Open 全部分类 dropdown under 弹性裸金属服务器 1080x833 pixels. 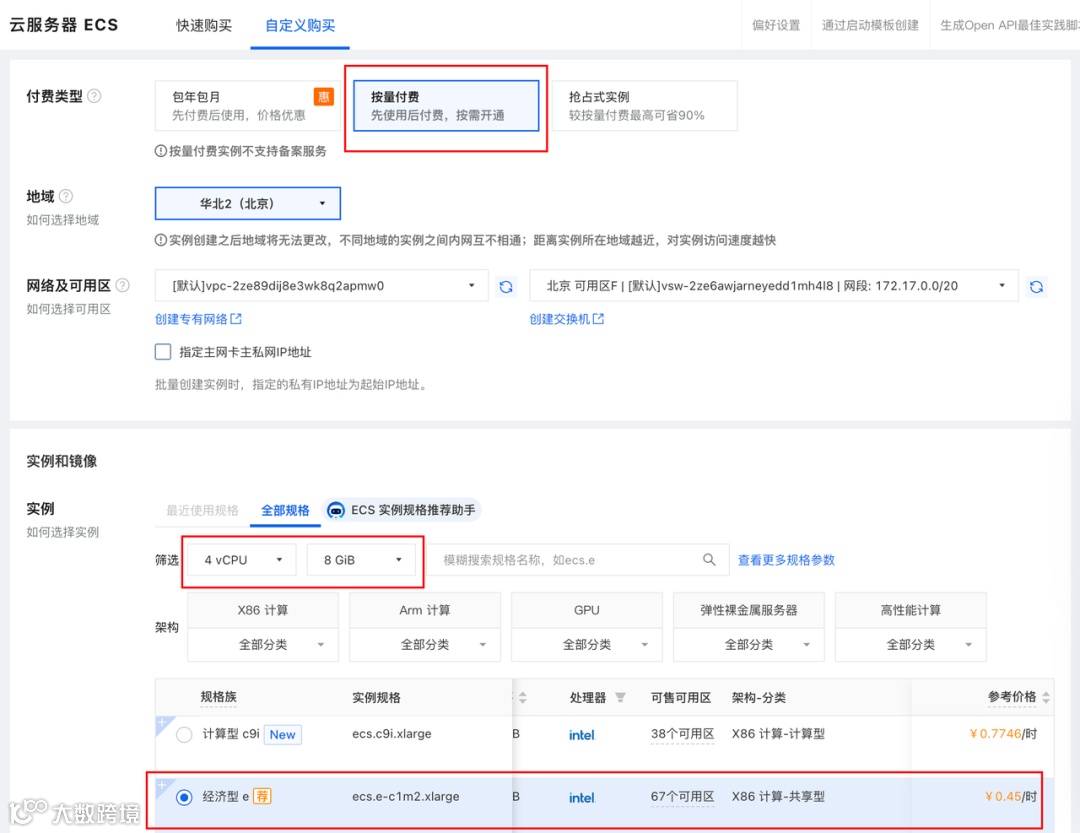coord(749,645)
